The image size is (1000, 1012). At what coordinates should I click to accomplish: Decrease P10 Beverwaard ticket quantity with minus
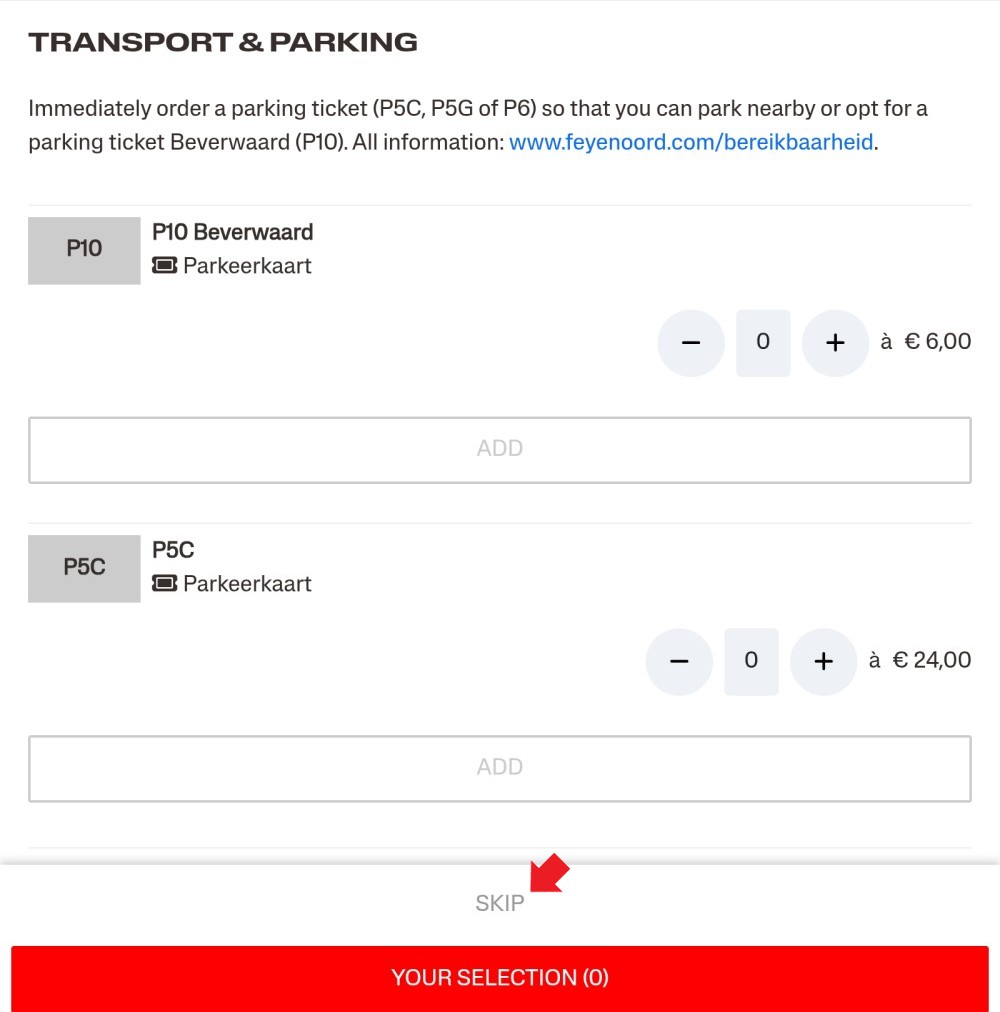pos(691,343)
